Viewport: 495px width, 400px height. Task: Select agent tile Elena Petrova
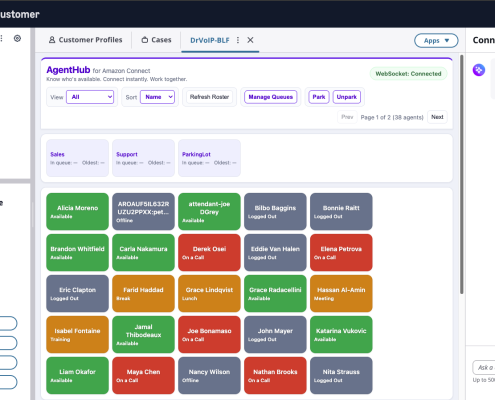click(x=341, y=253)
